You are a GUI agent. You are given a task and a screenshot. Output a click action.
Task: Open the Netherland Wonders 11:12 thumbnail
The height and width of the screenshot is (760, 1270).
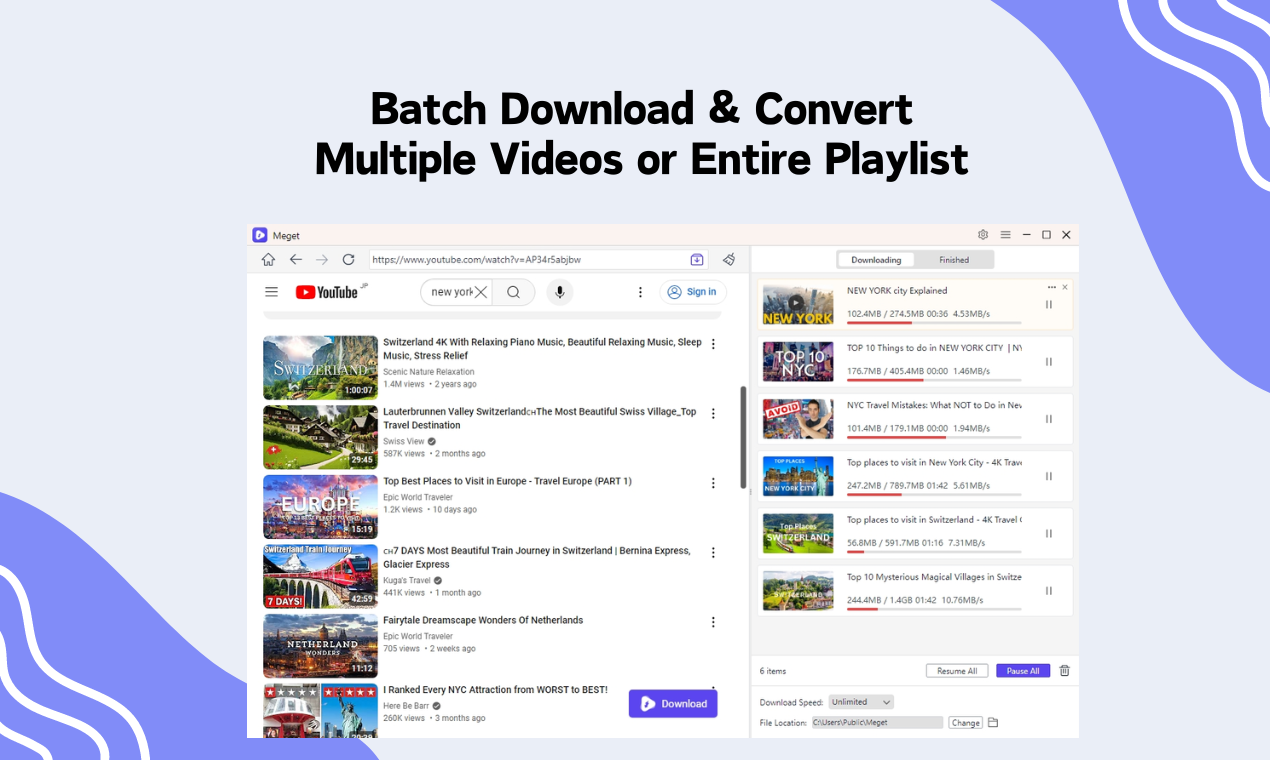click(x=320, y=646)
